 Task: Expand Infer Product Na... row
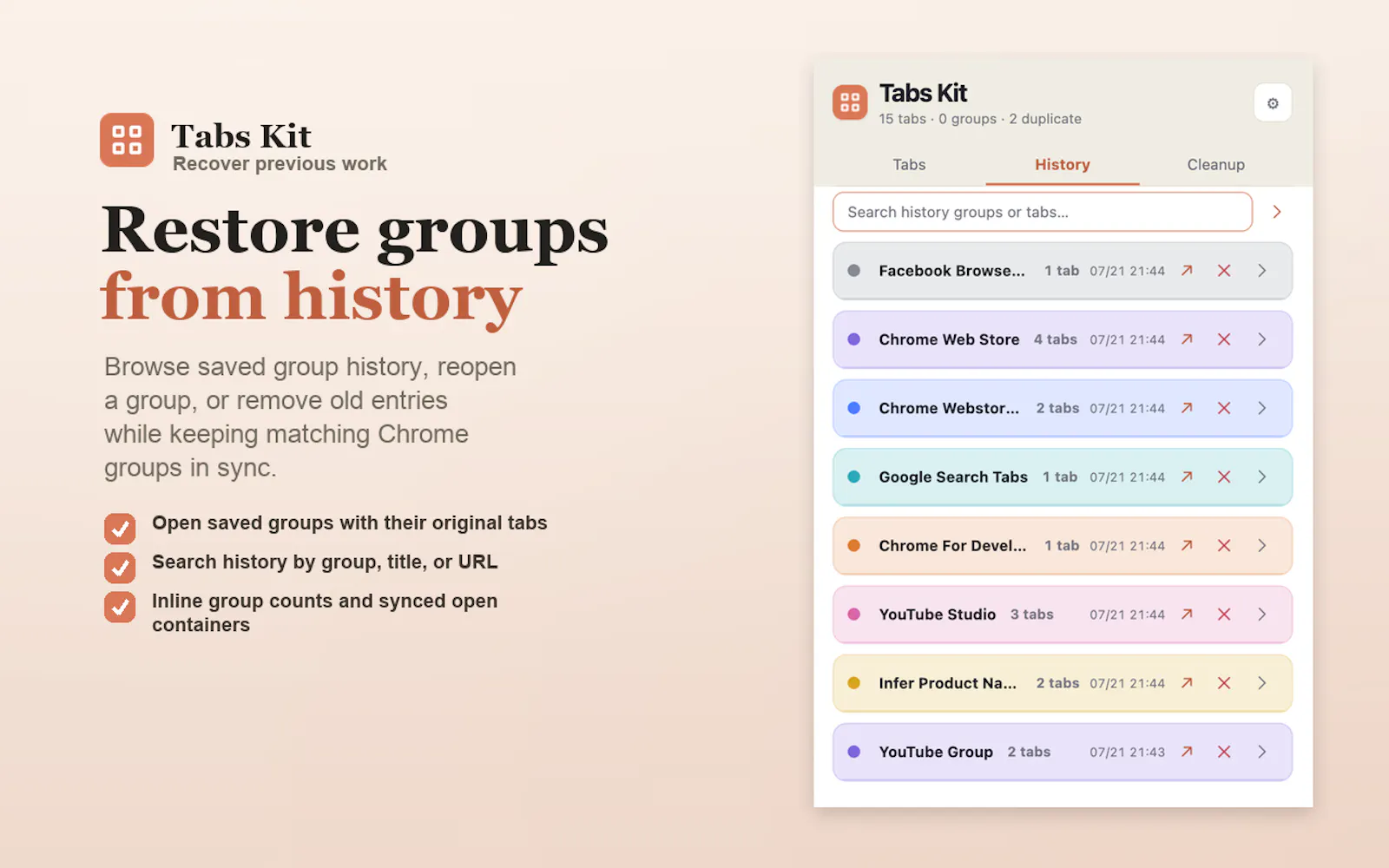pos(1262,683)
